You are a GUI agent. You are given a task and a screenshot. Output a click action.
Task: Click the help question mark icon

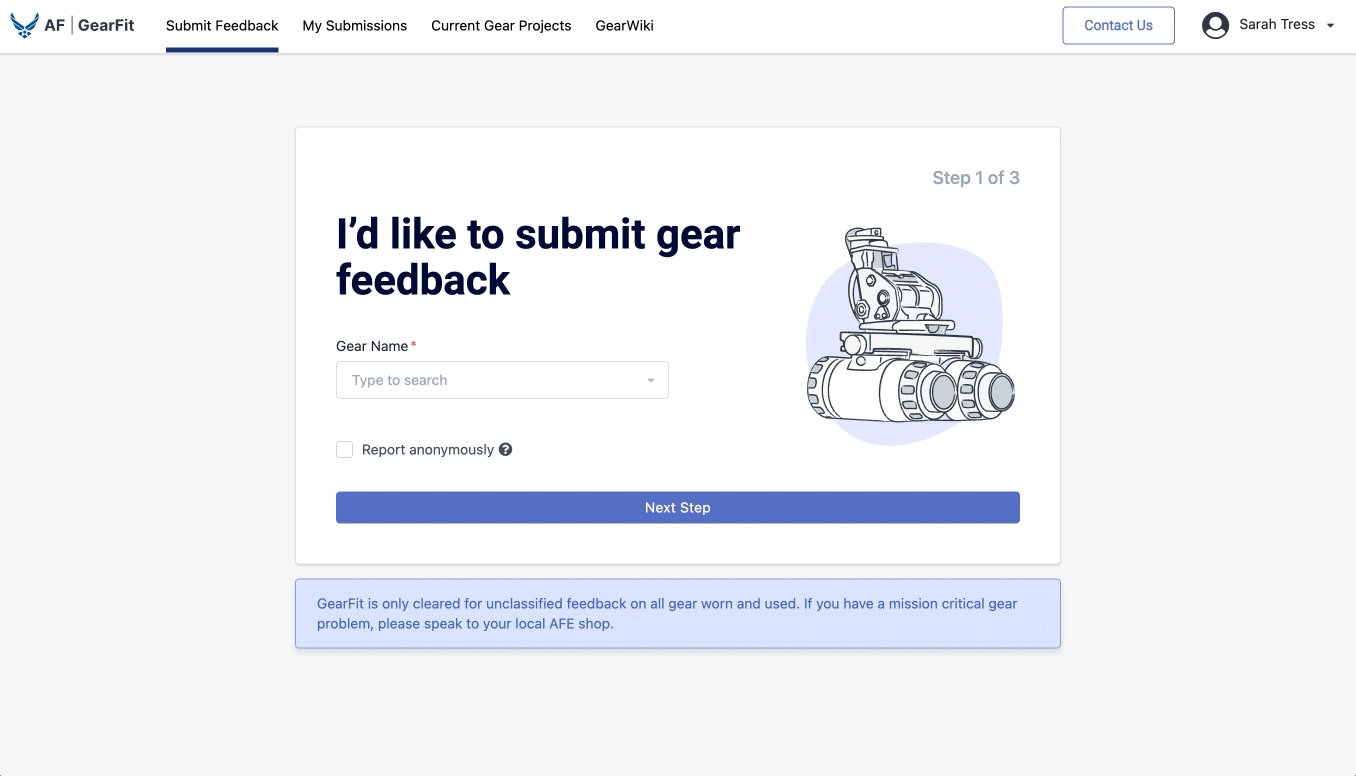click(506, 450)
